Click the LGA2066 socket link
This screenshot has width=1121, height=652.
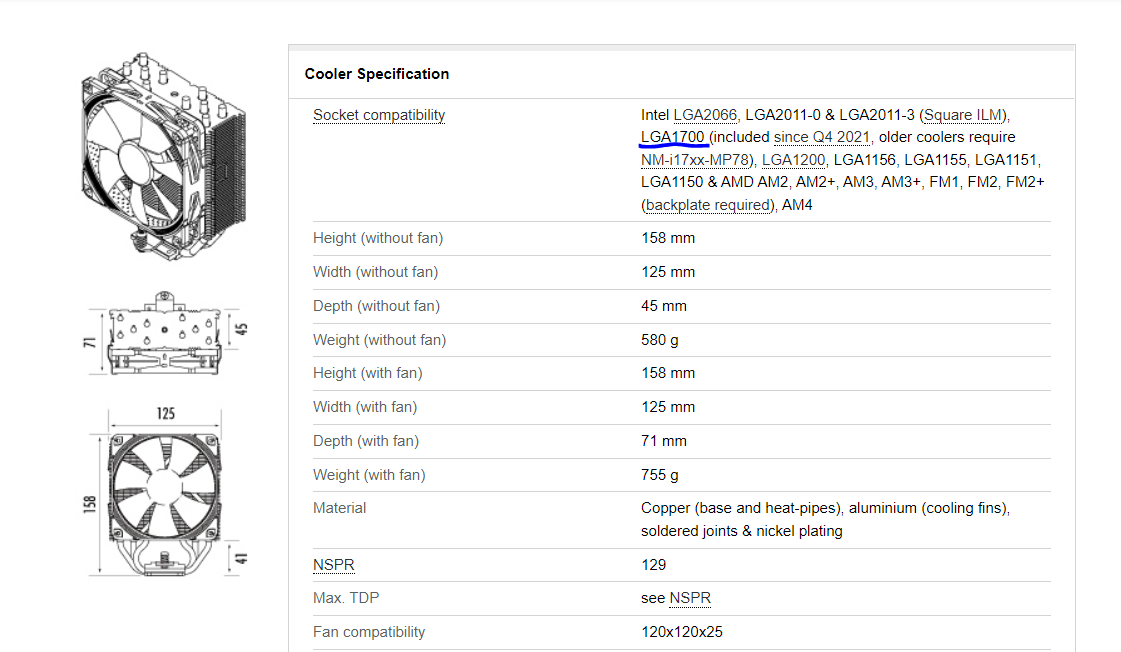tap(706, 115)
